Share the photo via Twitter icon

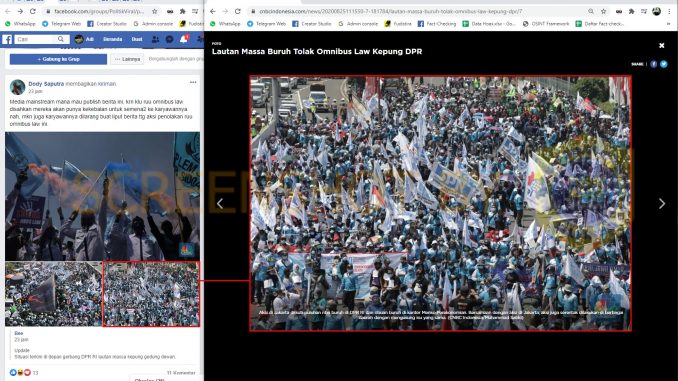click(x=664, y=64)
